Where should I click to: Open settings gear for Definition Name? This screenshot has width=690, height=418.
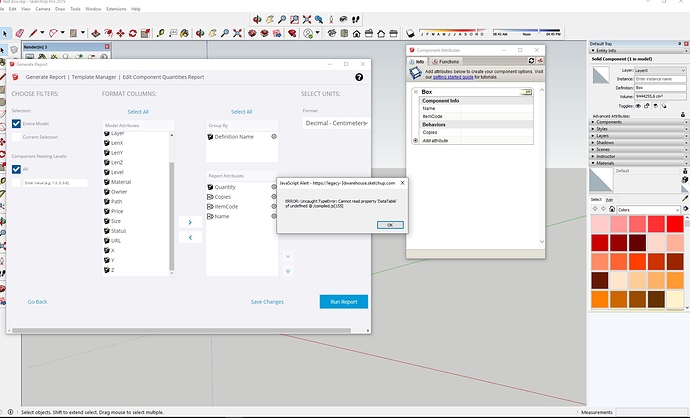[x=274, y=137]
